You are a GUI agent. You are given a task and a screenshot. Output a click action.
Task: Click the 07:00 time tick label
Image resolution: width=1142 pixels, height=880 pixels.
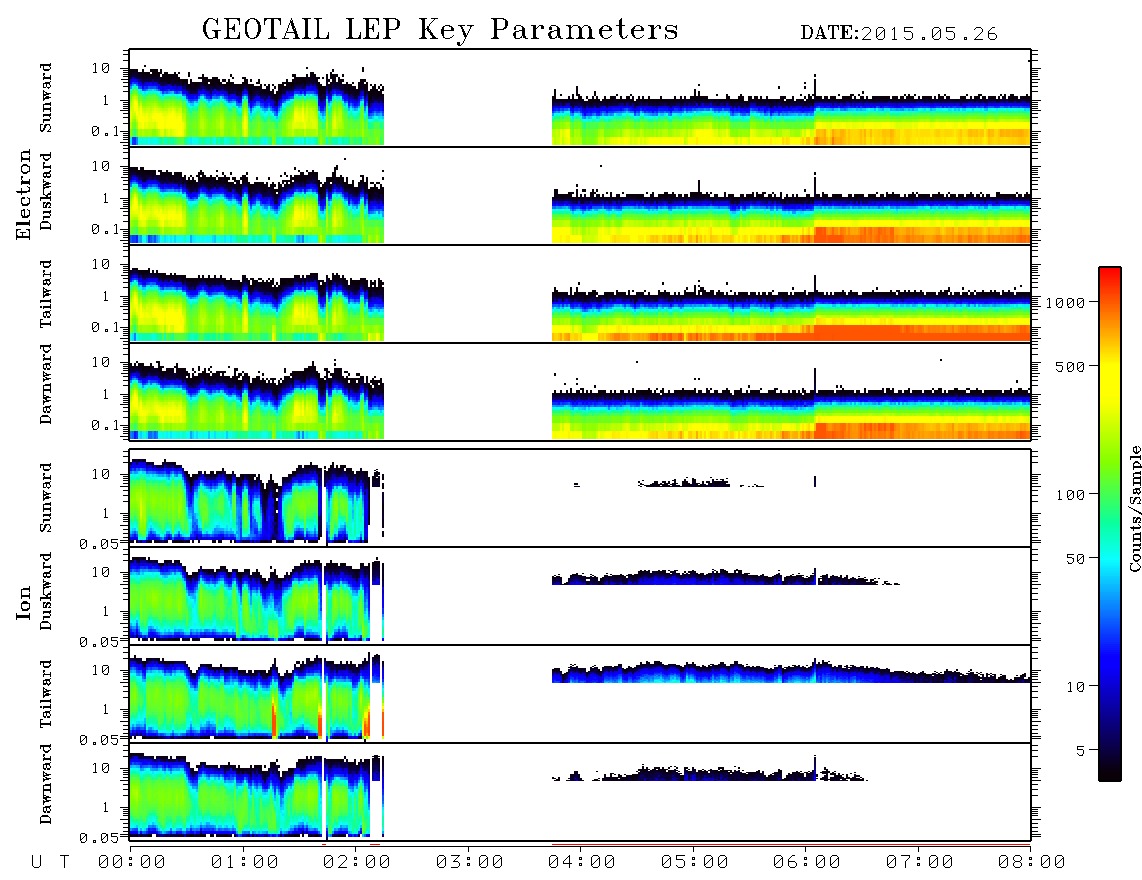[920, 862]
